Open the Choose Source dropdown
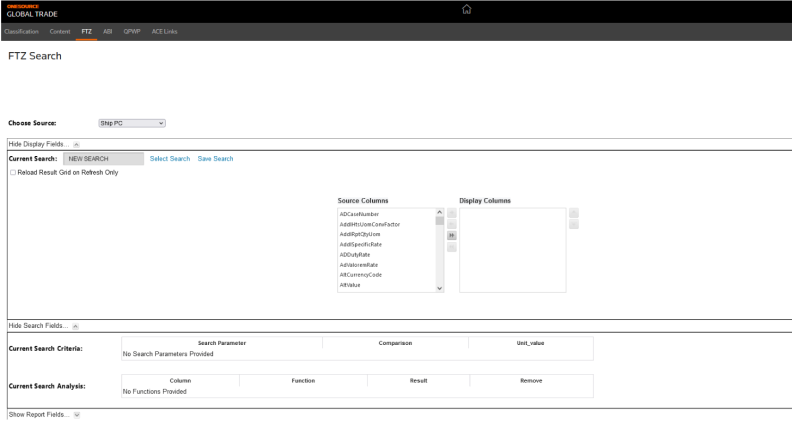Screen dimensions: 792x446 click(x=131, y=123)
